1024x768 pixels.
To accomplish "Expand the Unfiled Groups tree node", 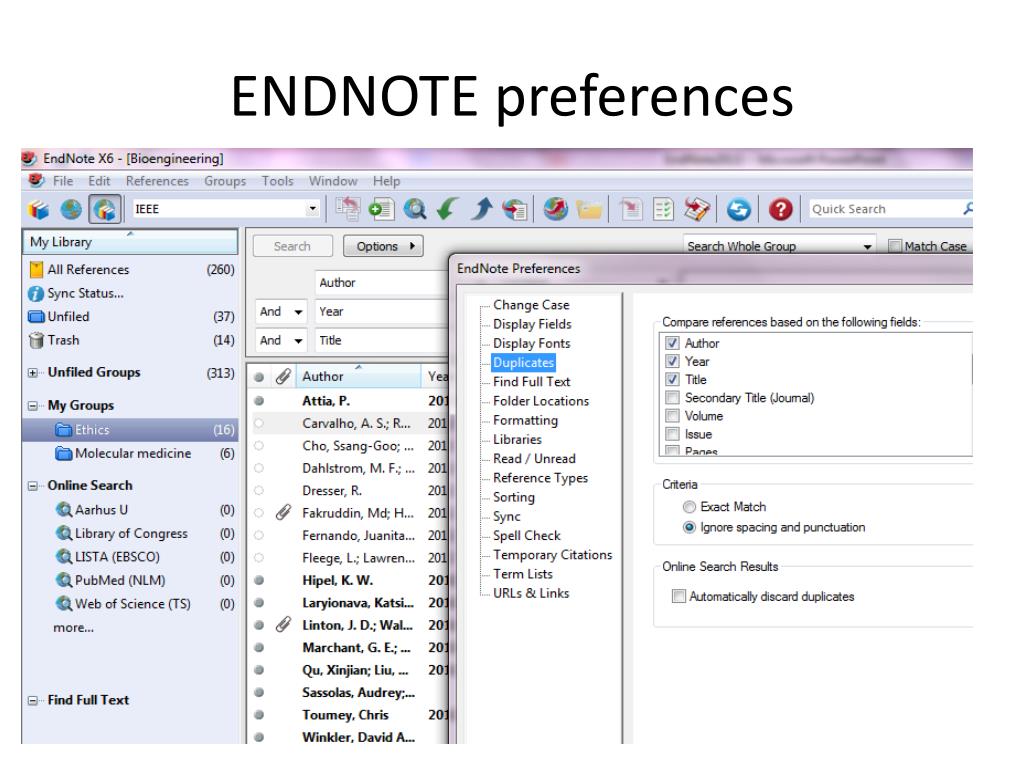I will (x=33, y=373).
